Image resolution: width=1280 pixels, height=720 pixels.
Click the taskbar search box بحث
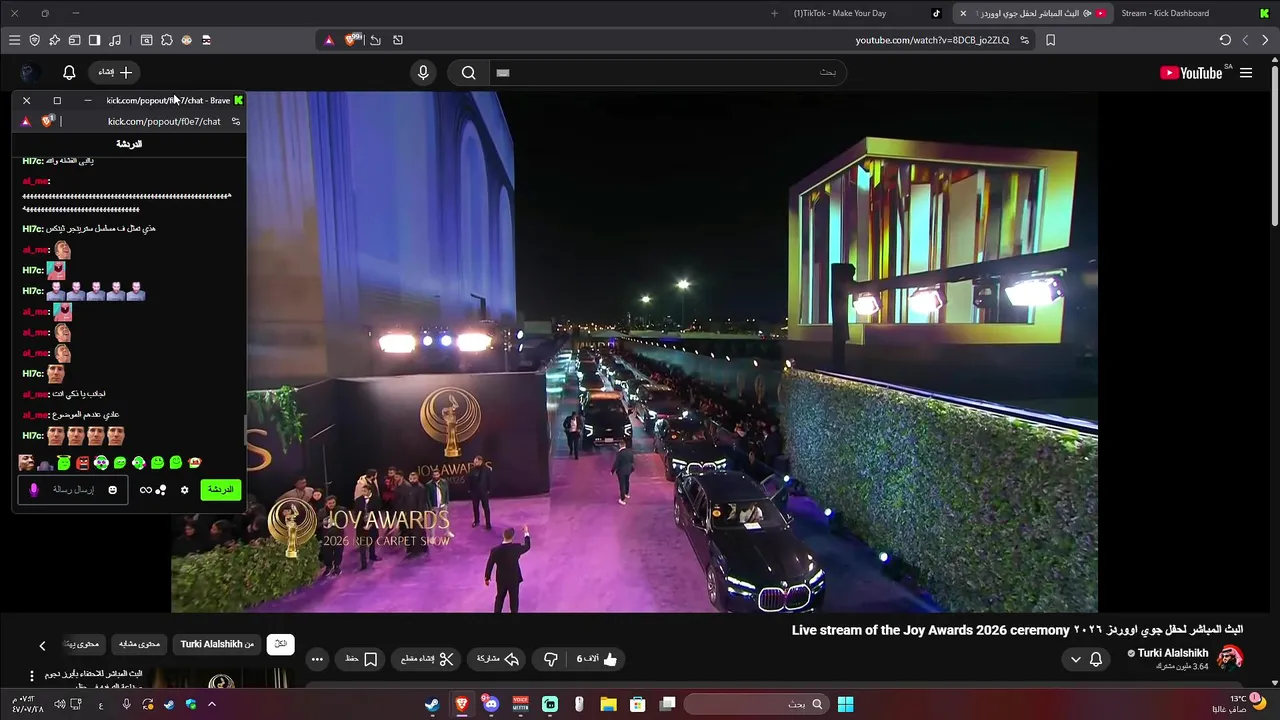point(757,704)
